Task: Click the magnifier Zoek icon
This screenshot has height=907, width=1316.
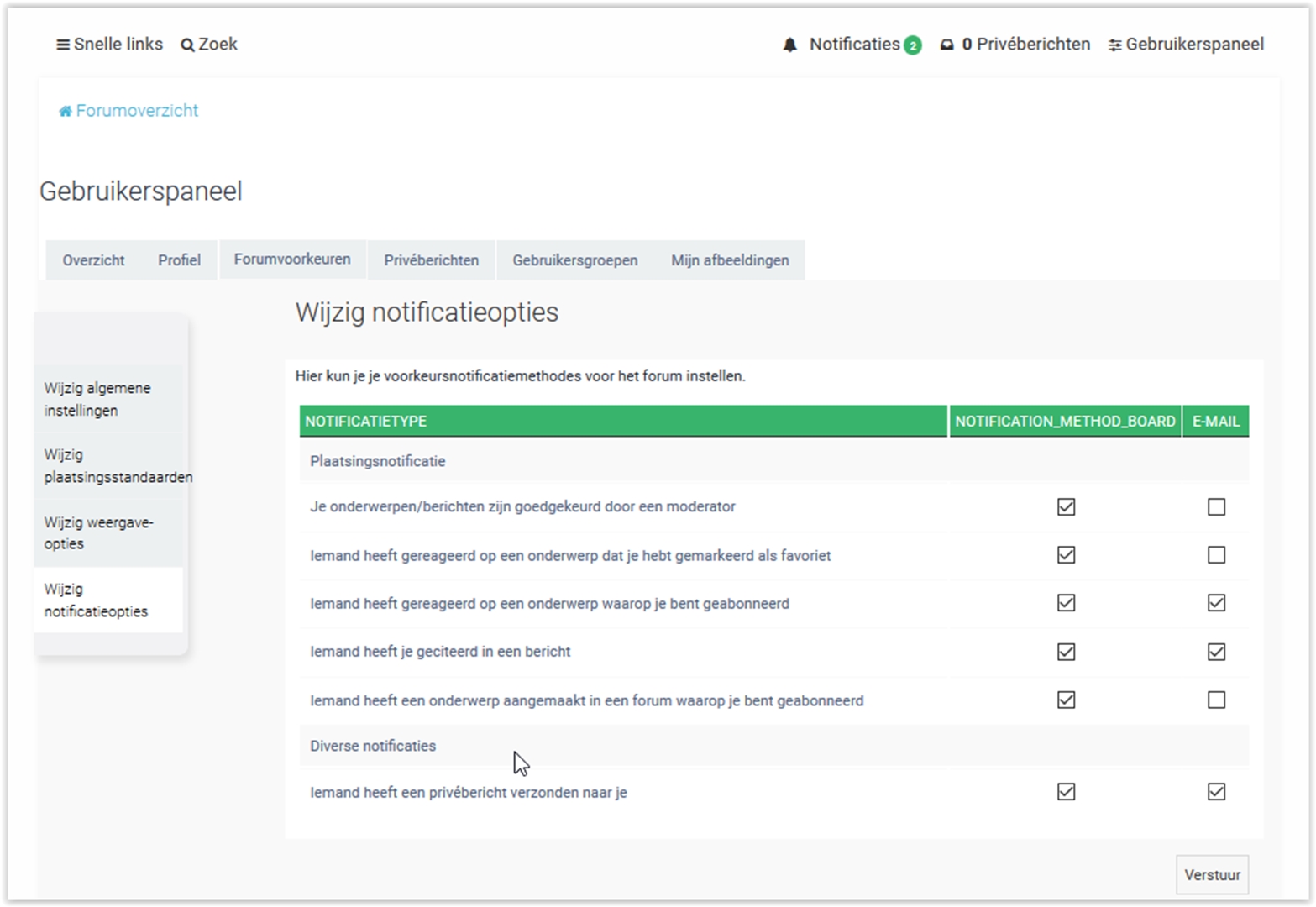Action: click(187, 45)
